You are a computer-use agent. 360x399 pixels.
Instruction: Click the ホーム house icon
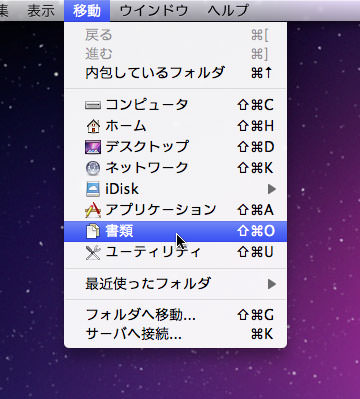(x=93, y=126)
